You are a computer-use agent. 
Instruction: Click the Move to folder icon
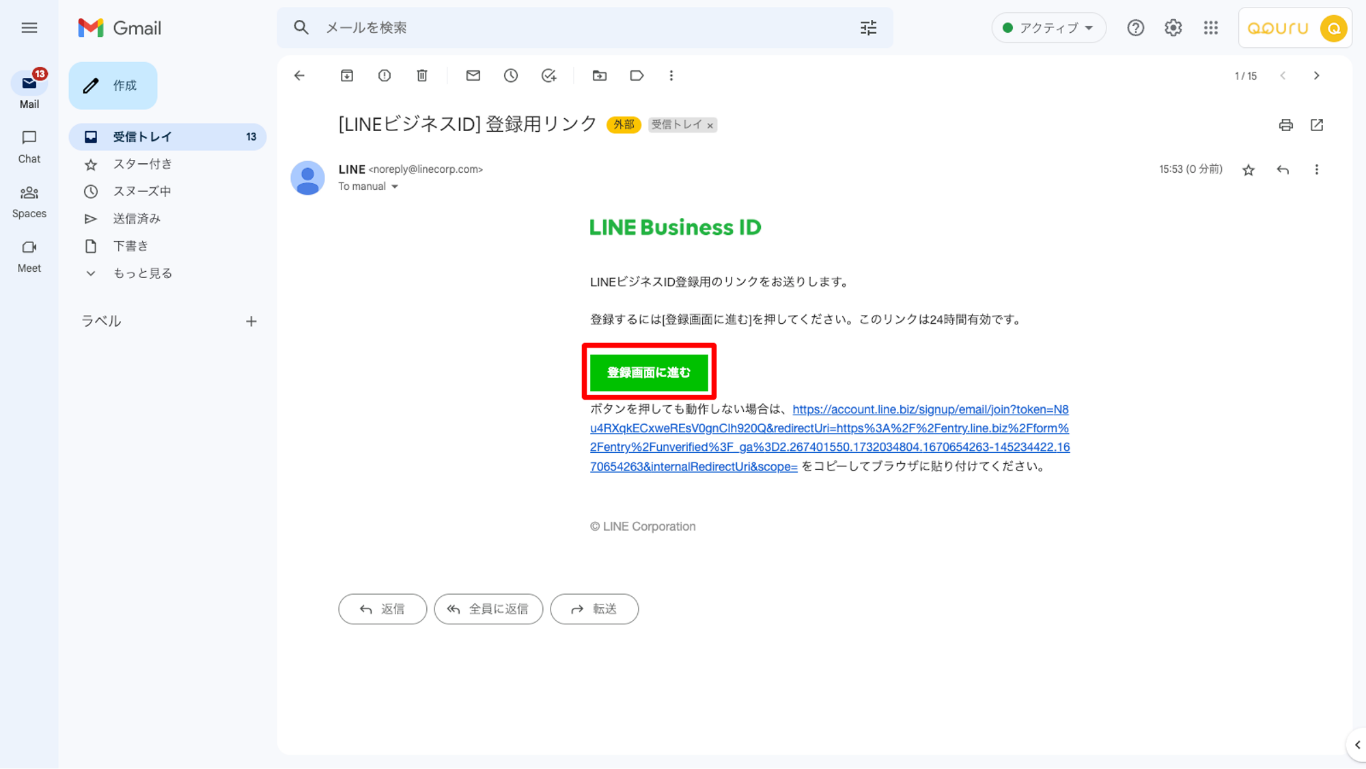(599, 76)
